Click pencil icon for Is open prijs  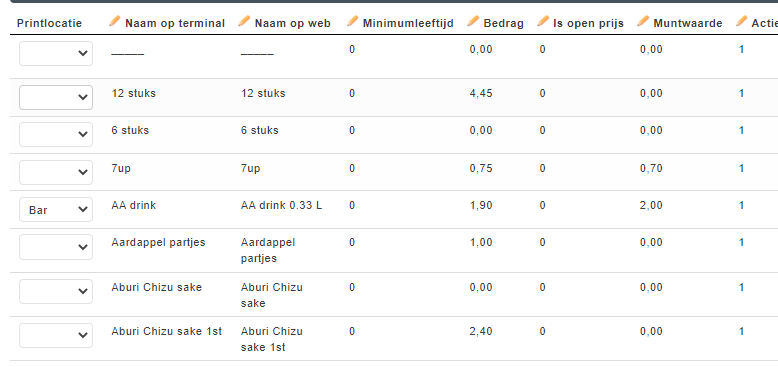click(543, 21)
